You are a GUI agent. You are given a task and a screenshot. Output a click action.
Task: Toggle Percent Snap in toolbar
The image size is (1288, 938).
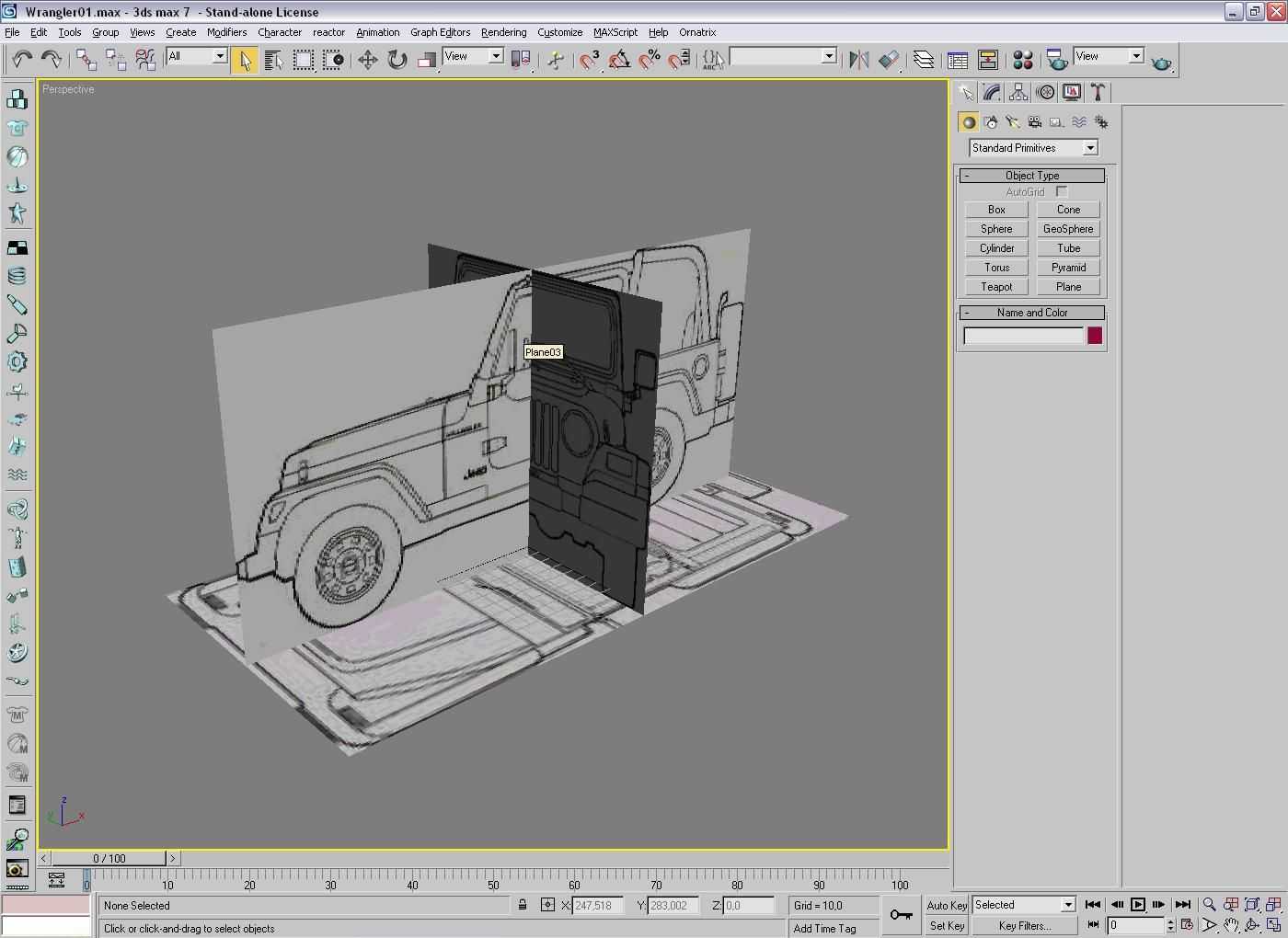650,60
